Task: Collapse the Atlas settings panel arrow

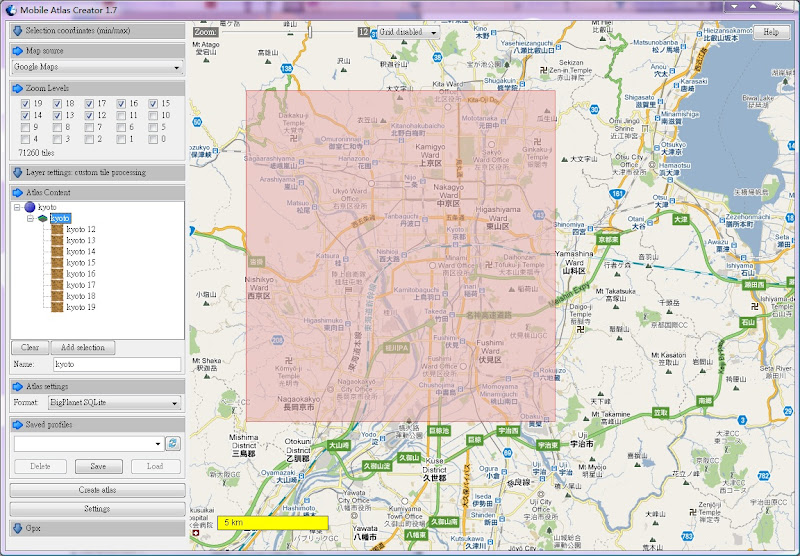Action: tap(17, 386)
